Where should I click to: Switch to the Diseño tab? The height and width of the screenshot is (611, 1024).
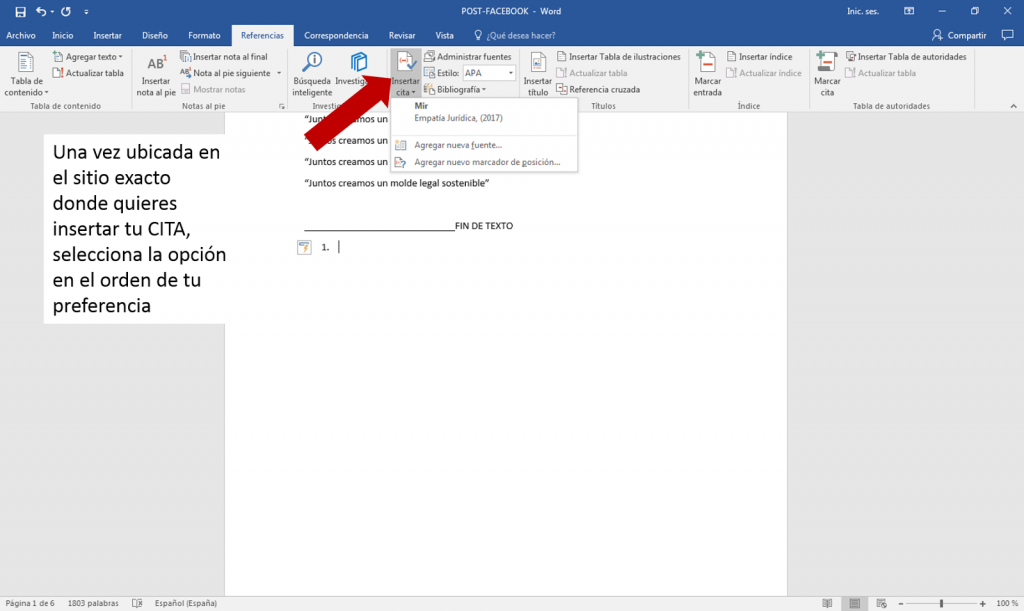point(155,35)
